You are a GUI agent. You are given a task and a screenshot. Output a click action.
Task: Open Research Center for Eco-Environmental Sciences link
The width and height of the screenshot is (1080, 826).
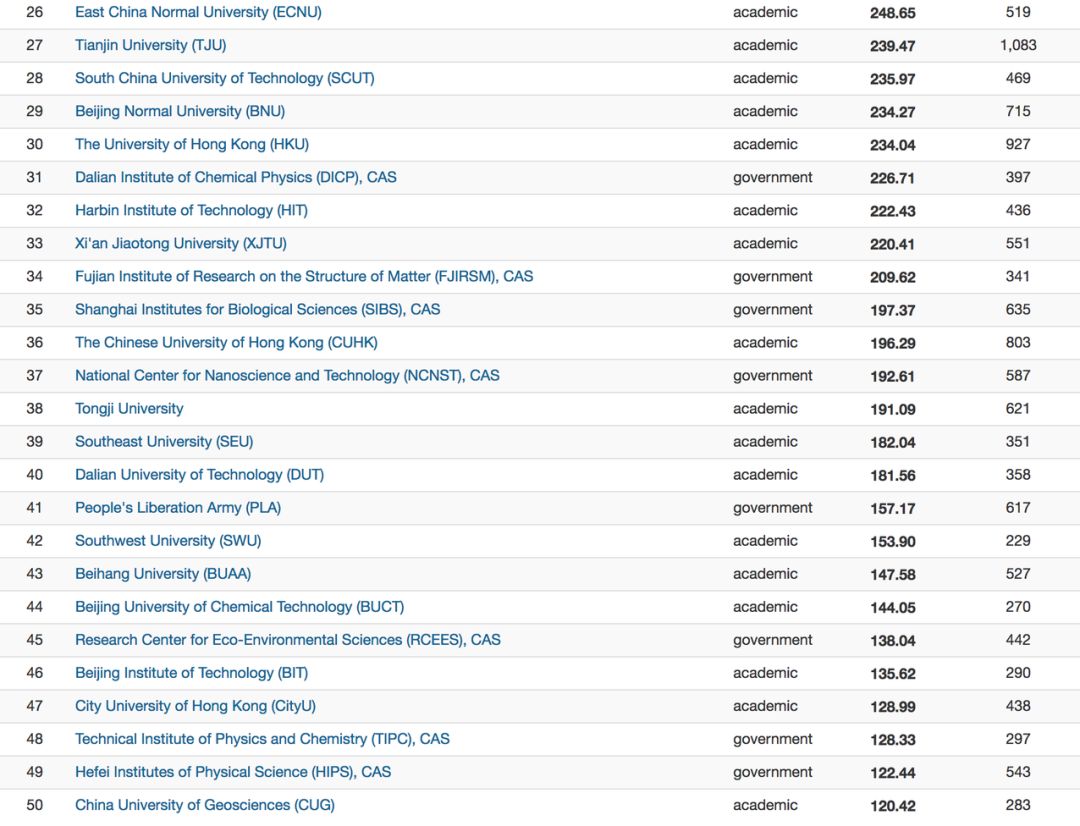[288, 641]
